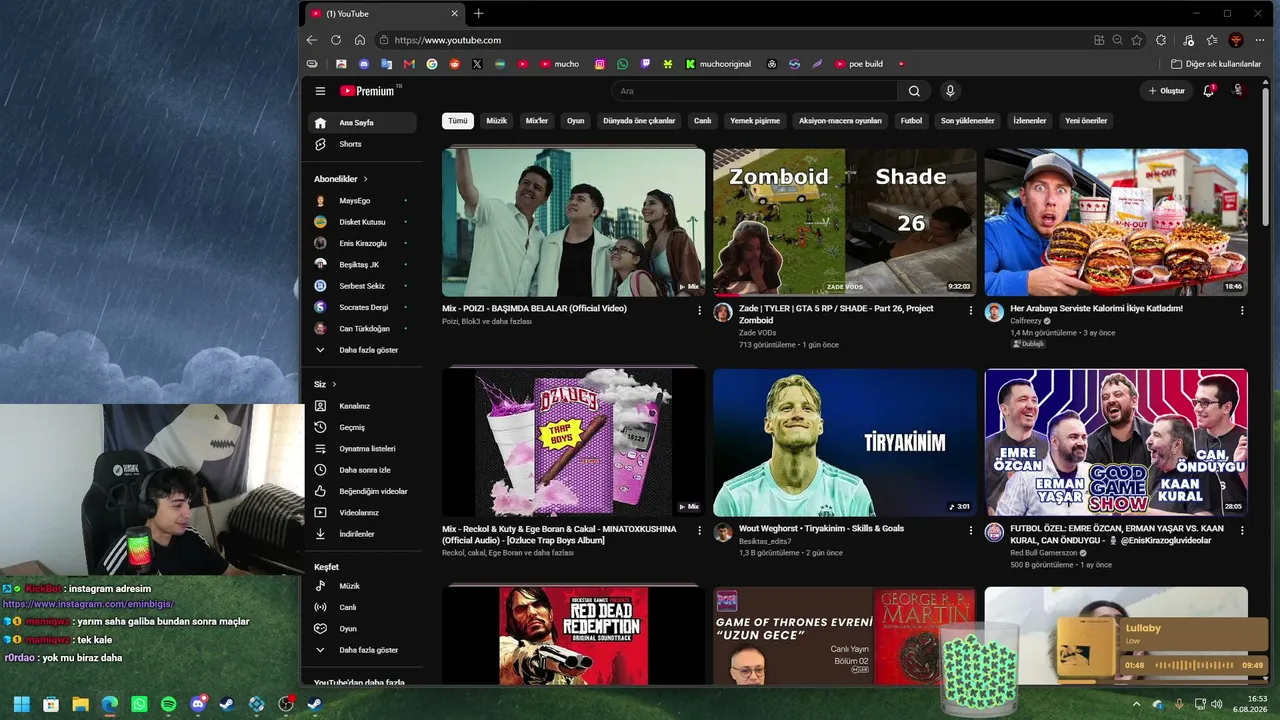Viewport: 1280px width, 720px height.
Task: Go back with the browser back arrow
Action: (312, 40)
